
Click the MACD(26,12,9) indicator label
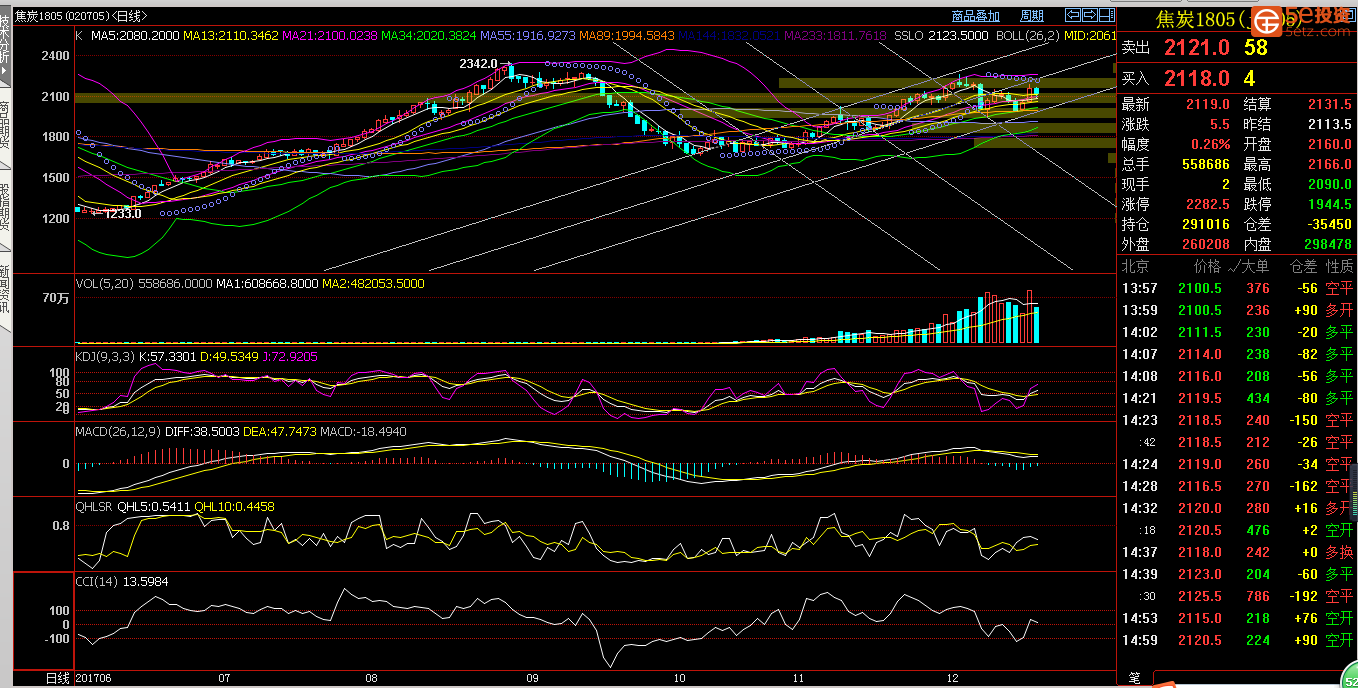pyautogui.click(x=116, y=431)
